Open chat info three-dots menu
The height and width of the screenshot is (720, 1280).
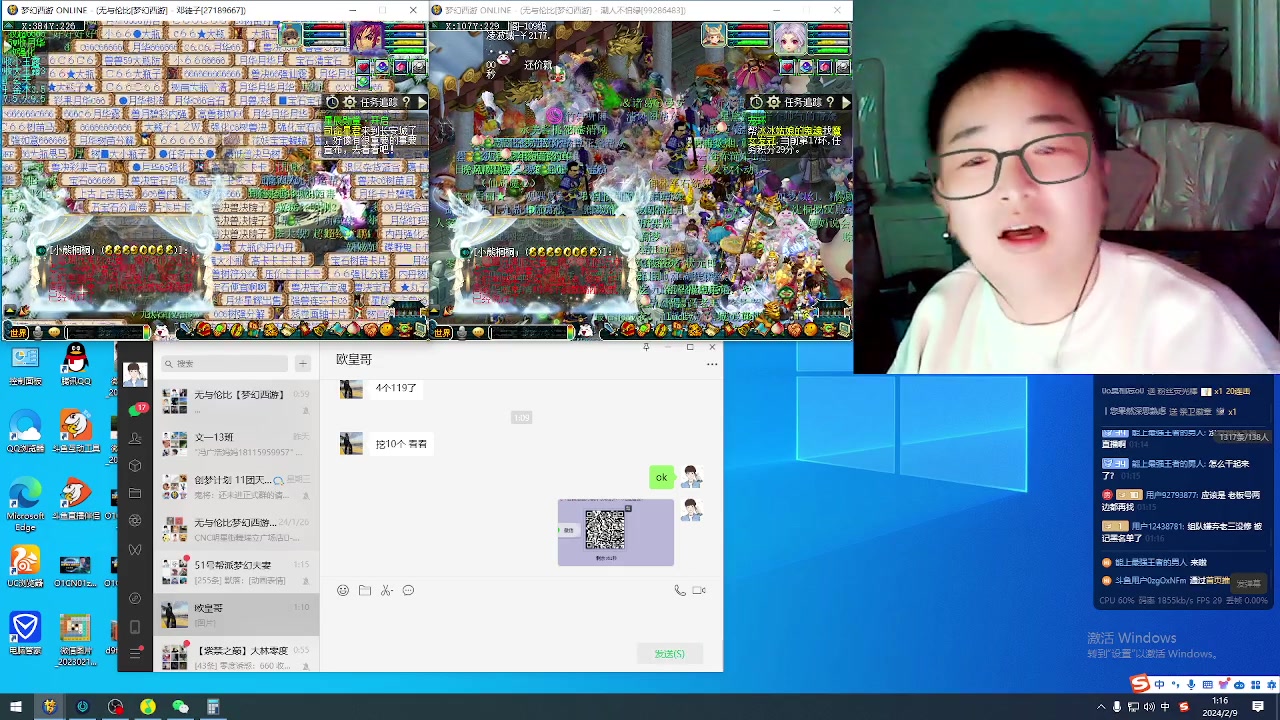(712, 364)
